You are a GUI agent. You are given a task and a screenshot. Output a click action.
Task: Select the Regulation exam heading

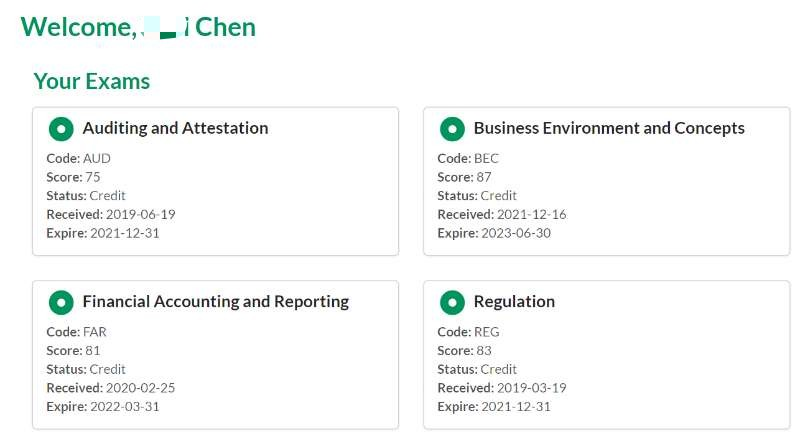coord(514,301)
